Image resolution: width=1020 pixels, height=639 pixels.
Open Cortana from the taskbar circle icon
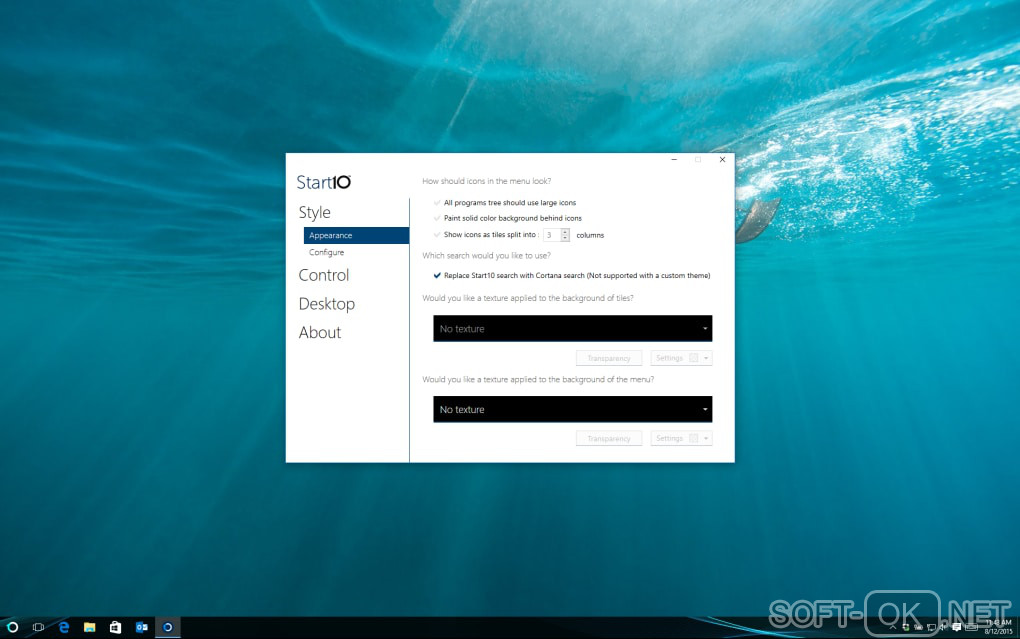click(12, 627)
